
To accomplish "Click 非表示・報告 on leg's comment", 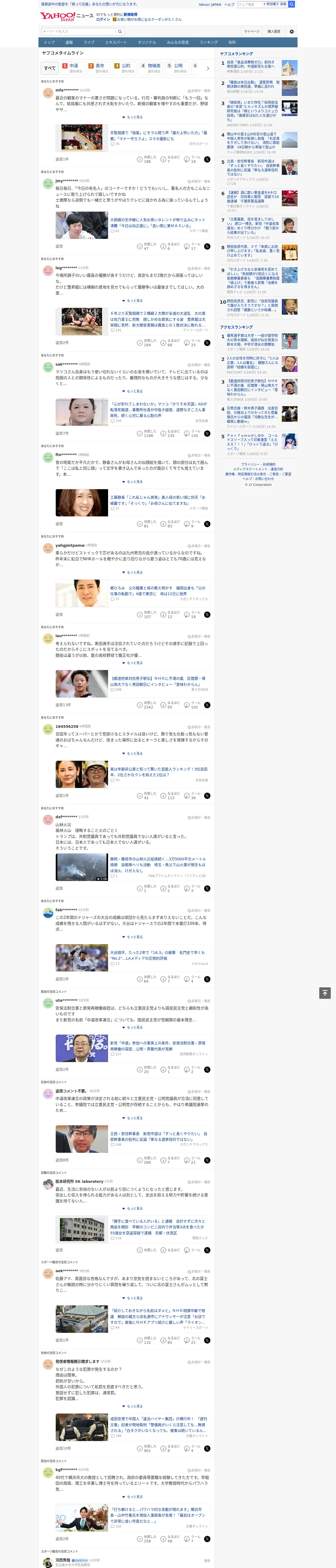I will click(199, 268).
